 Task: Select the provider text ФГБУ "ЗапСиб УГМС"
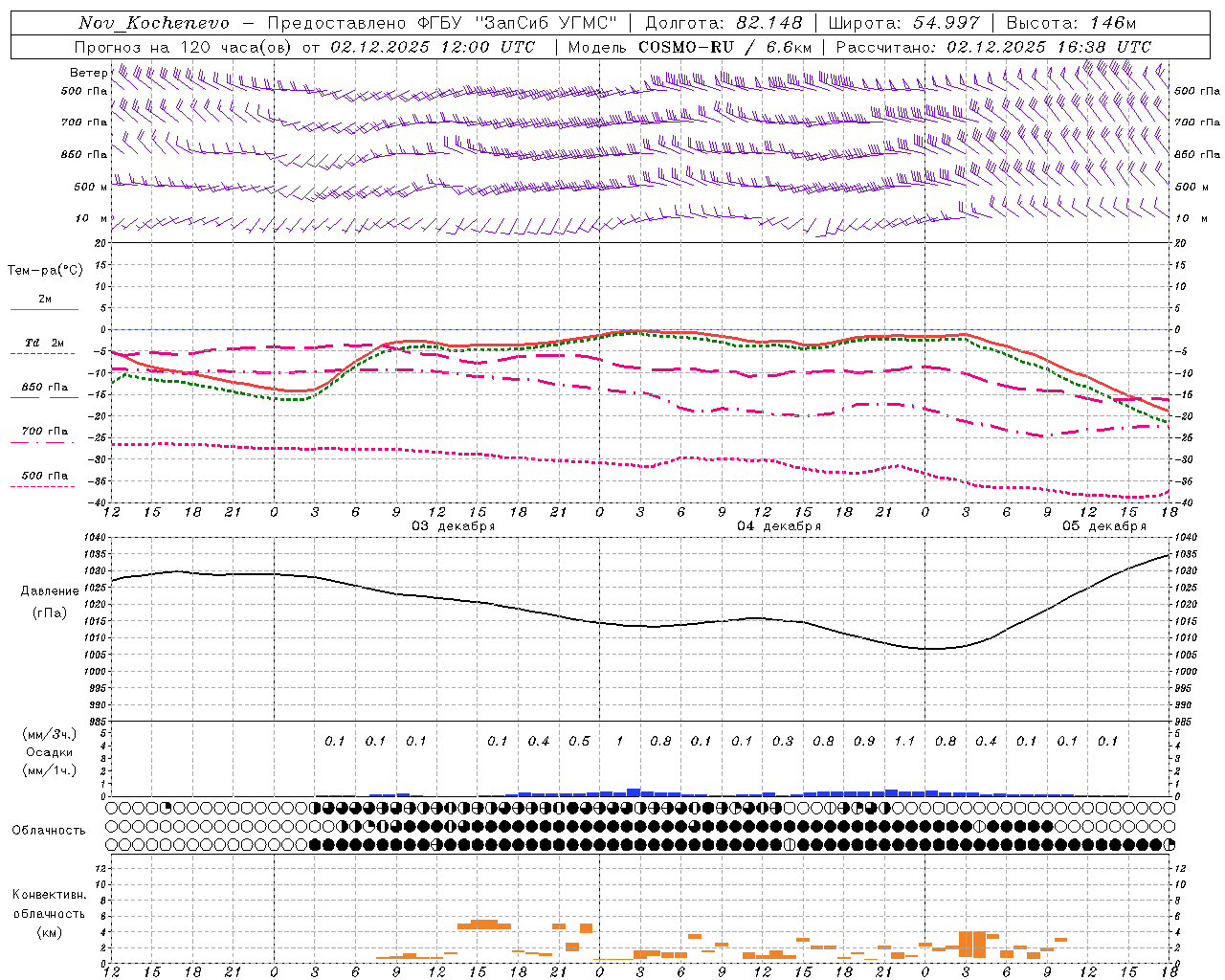(x=517, y=23)
